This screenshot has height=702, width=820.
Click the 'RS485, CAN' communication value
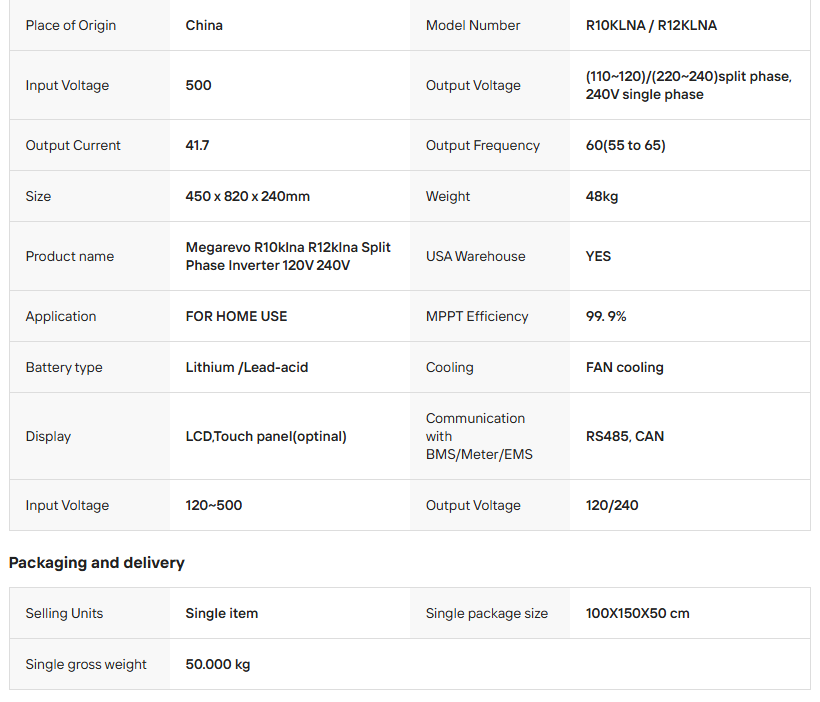tap(625, 436)
